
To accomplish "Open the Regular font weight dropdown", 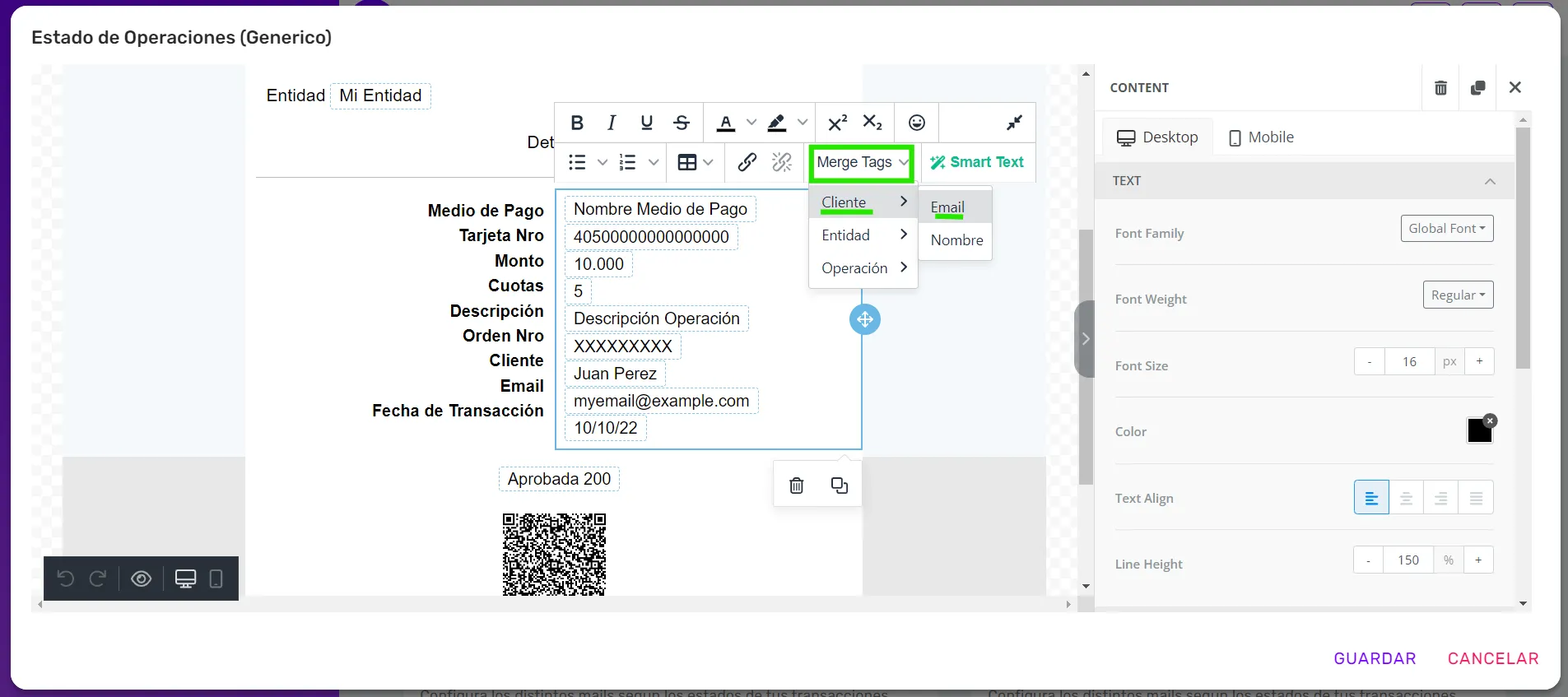I will click(1458, 295).
